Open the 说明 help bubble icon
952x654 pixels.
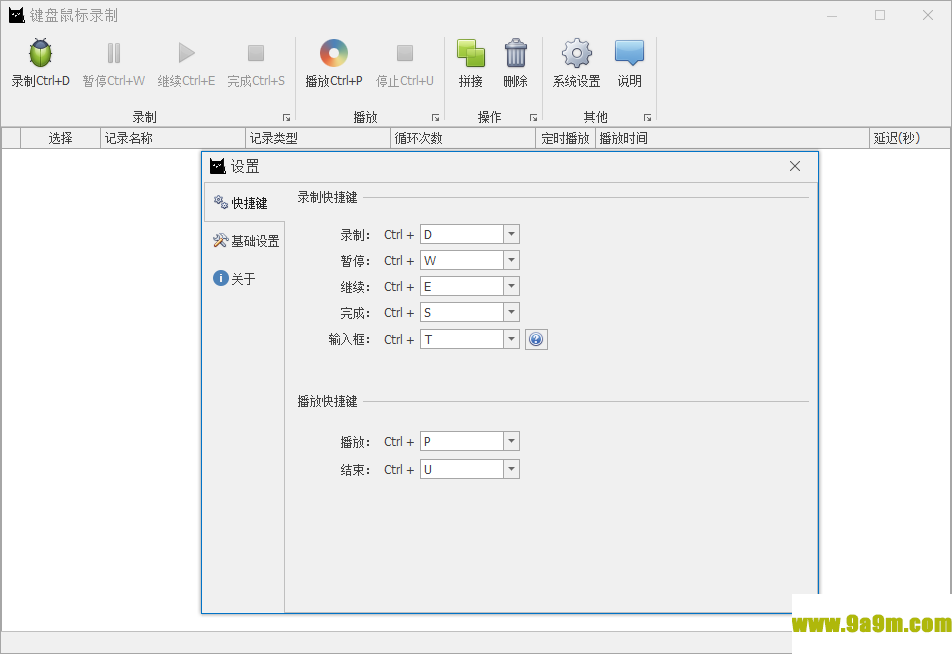(x=630, y=53)
